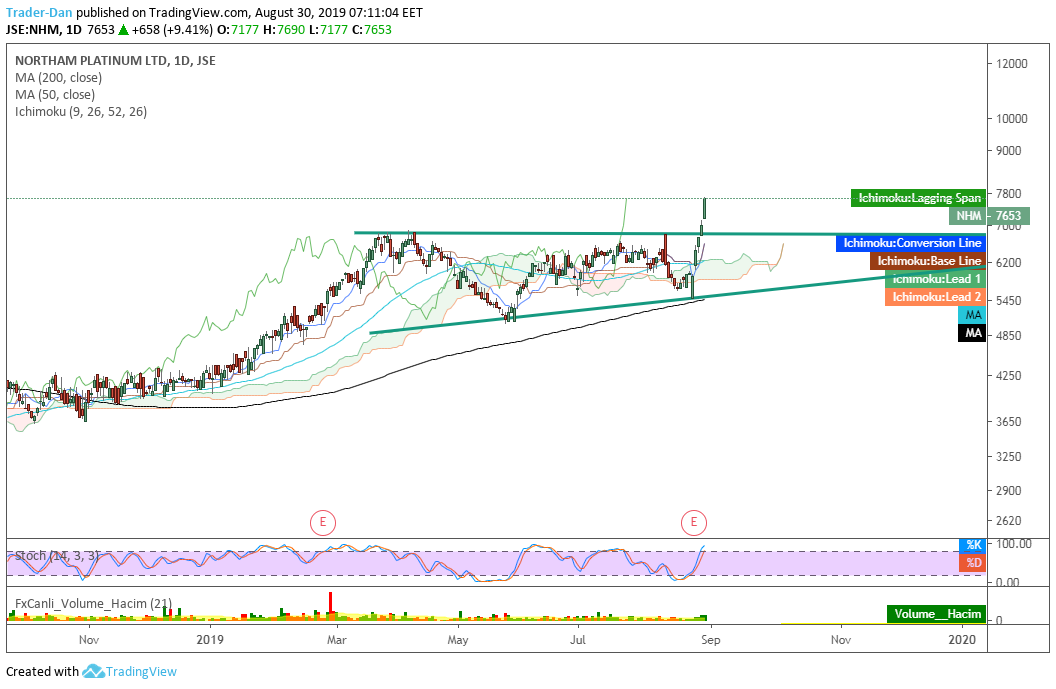Select the Ichimoku:Lead 2 label

click(935, 297)
